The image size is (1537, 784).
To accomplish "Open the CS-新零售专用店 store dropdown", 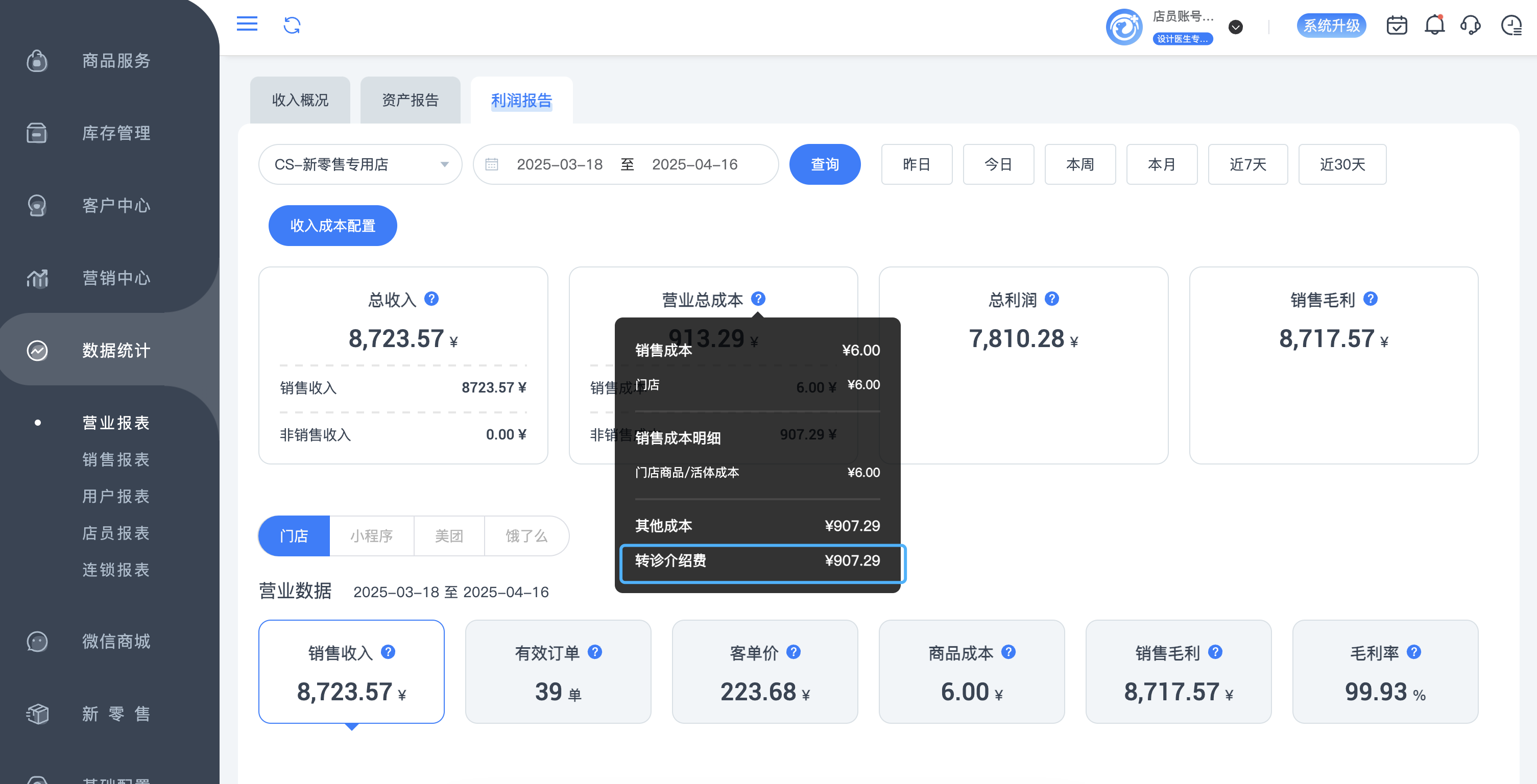I will click(361, 164).
